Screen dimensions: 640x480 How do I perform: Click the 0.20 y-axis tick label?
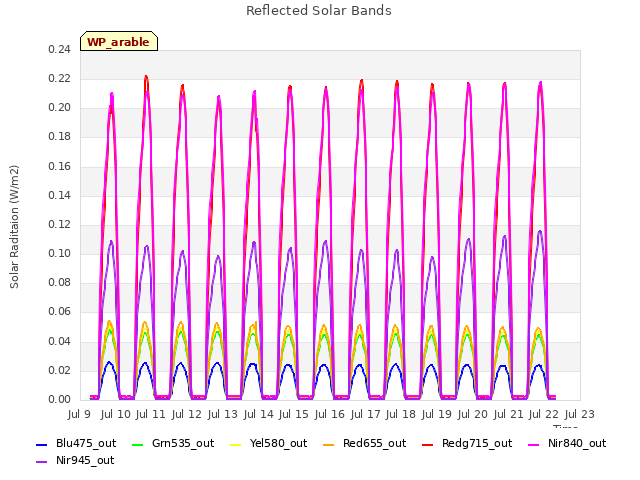pyautogui.click(x=60, y=108)
